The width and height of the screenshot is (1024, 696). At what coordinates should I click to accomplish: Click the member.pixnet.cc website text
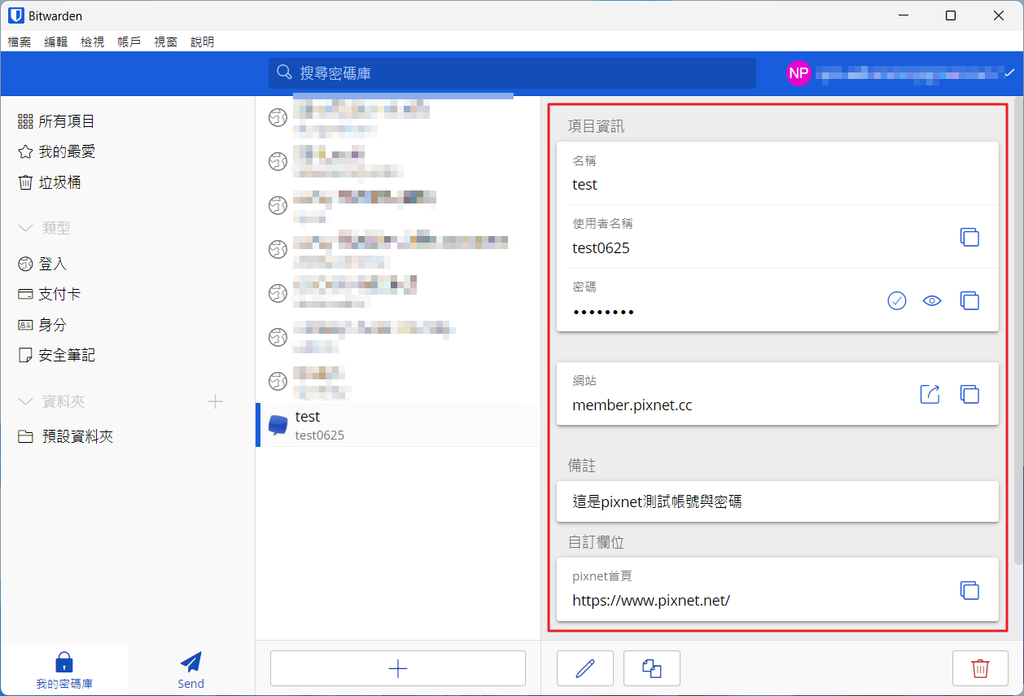coord(632,405)
